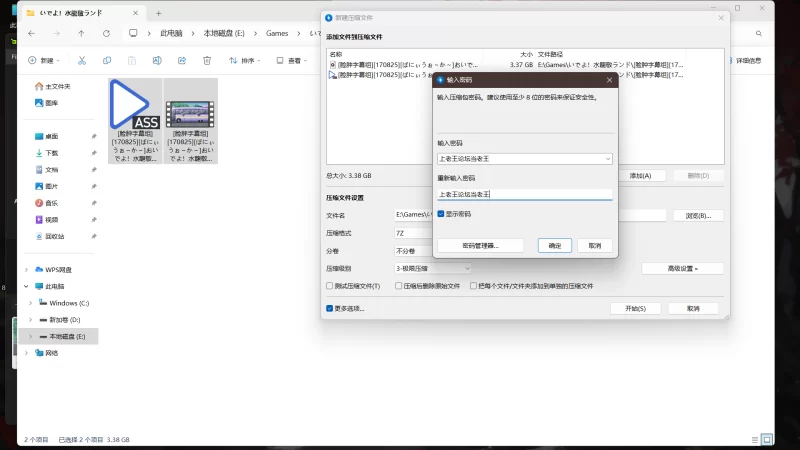Confirm the password with 确定
Screen dimensions: 800x450
click(x=555, y=245)
